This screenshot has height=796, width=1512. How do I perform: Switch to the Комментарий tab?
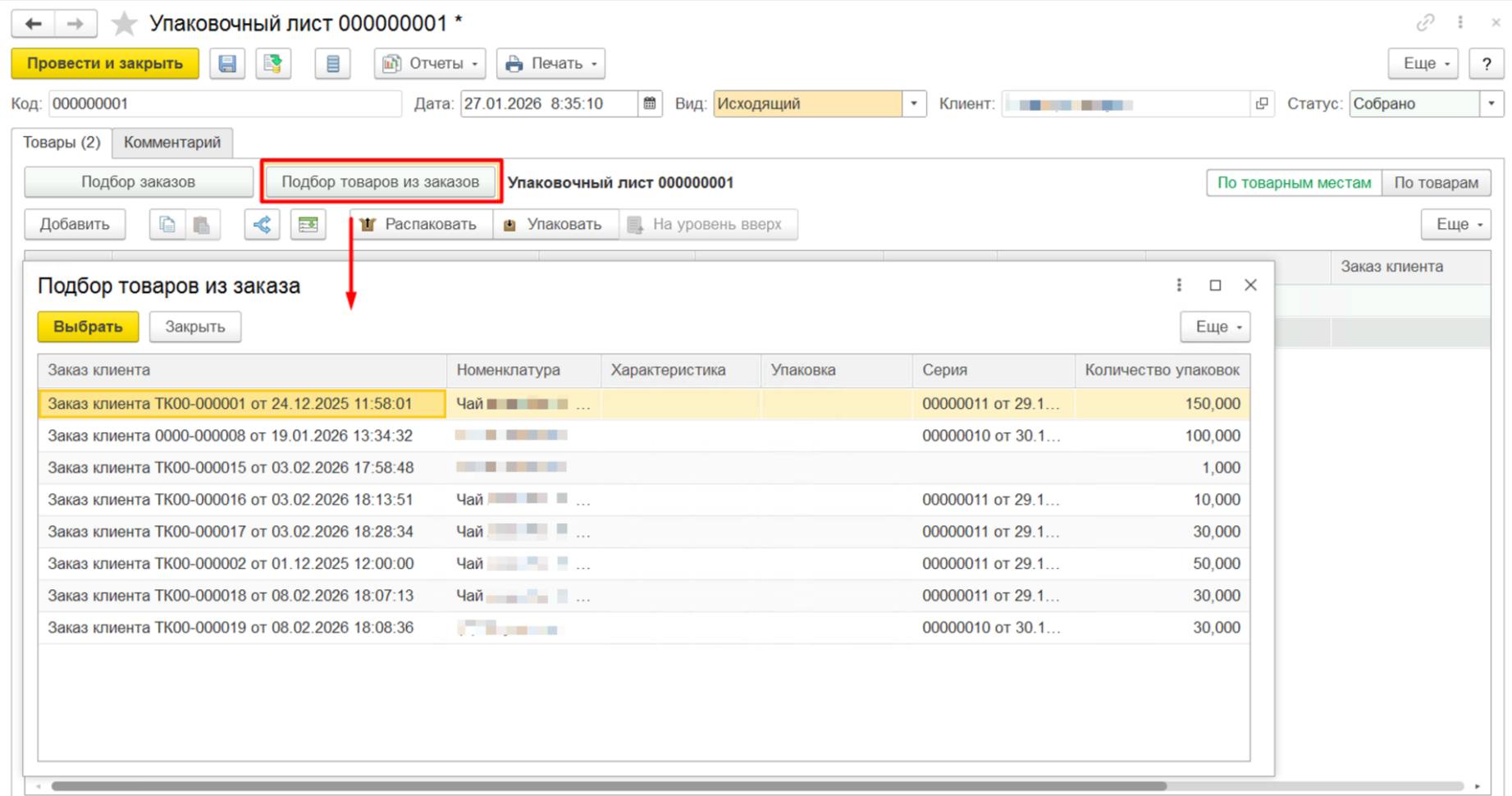172,142
